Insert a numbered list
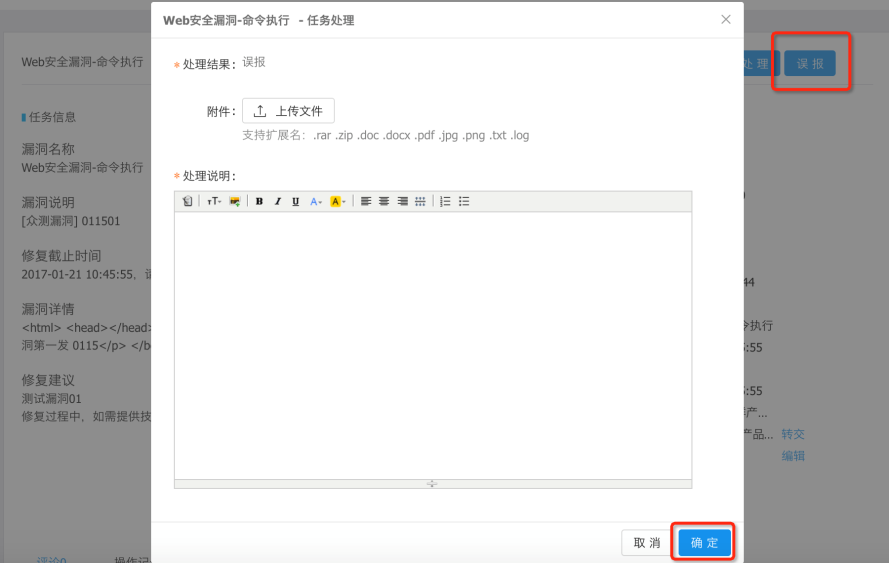889x563 pixels. click(x=445, y=201)
